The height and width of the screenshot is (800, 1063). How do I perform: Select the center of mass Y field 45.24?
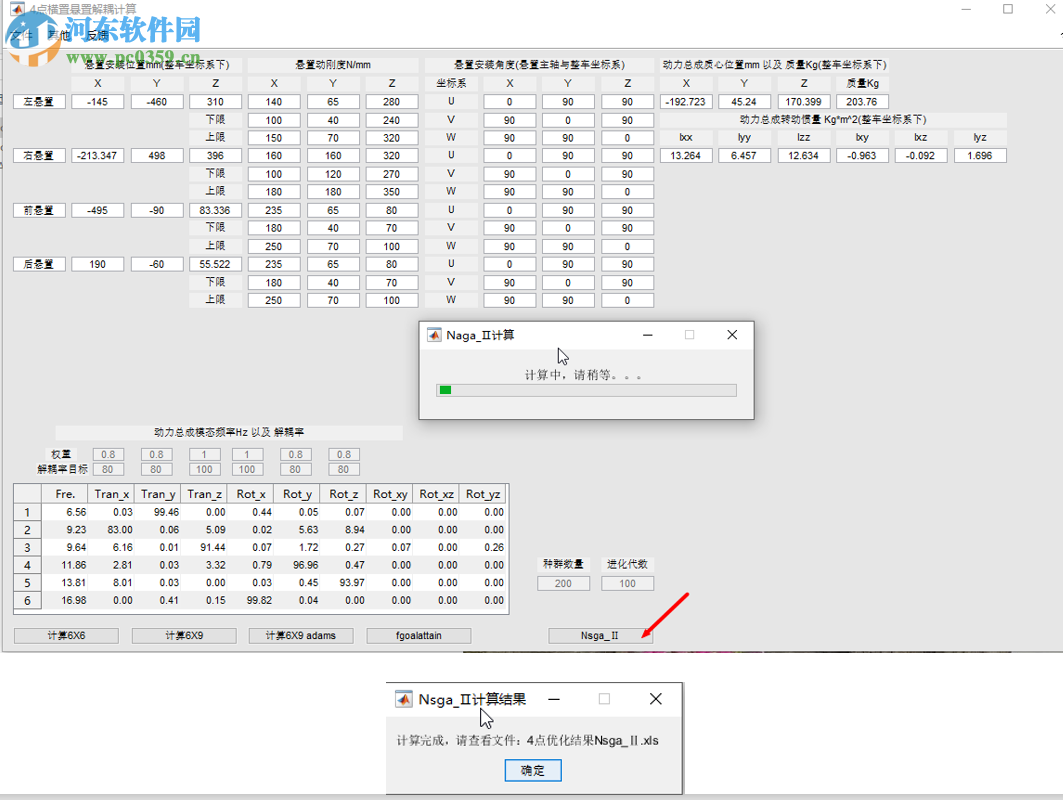point(744,102)
